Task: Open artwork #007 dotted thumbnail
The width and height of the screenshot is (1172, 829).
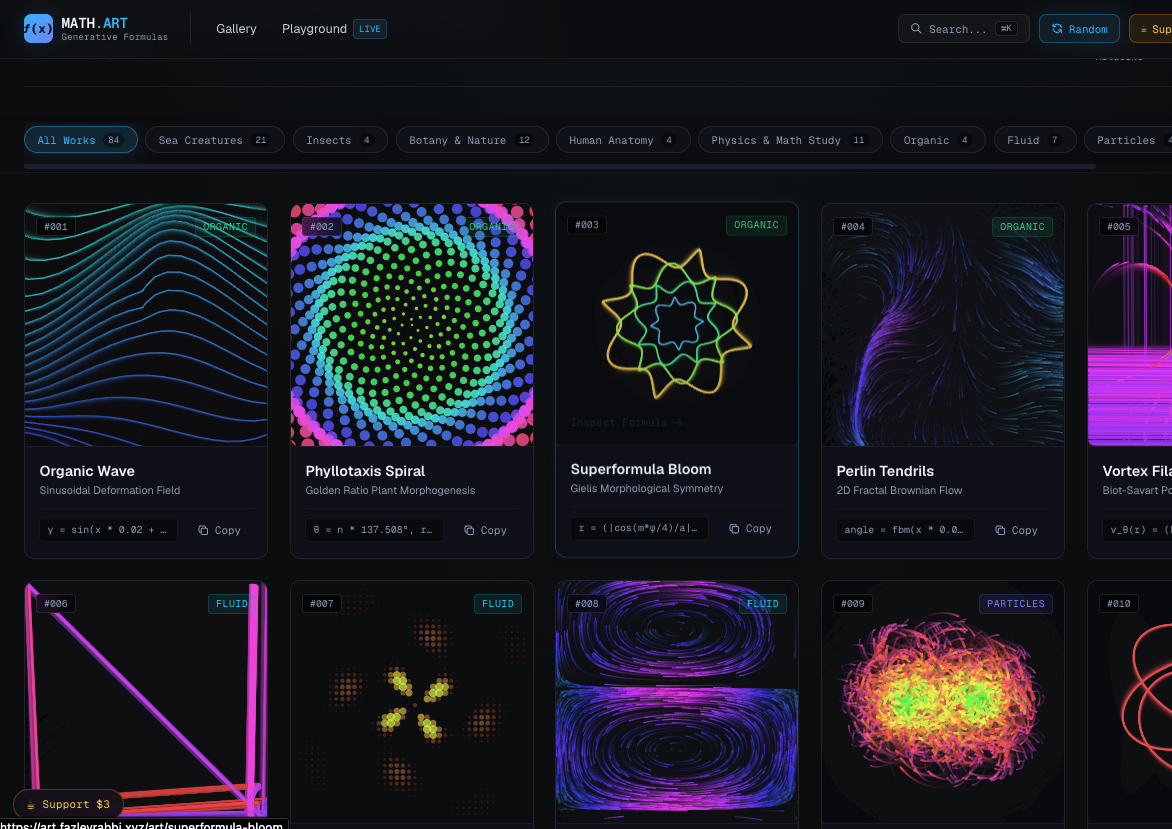Action: coord(412,701)
